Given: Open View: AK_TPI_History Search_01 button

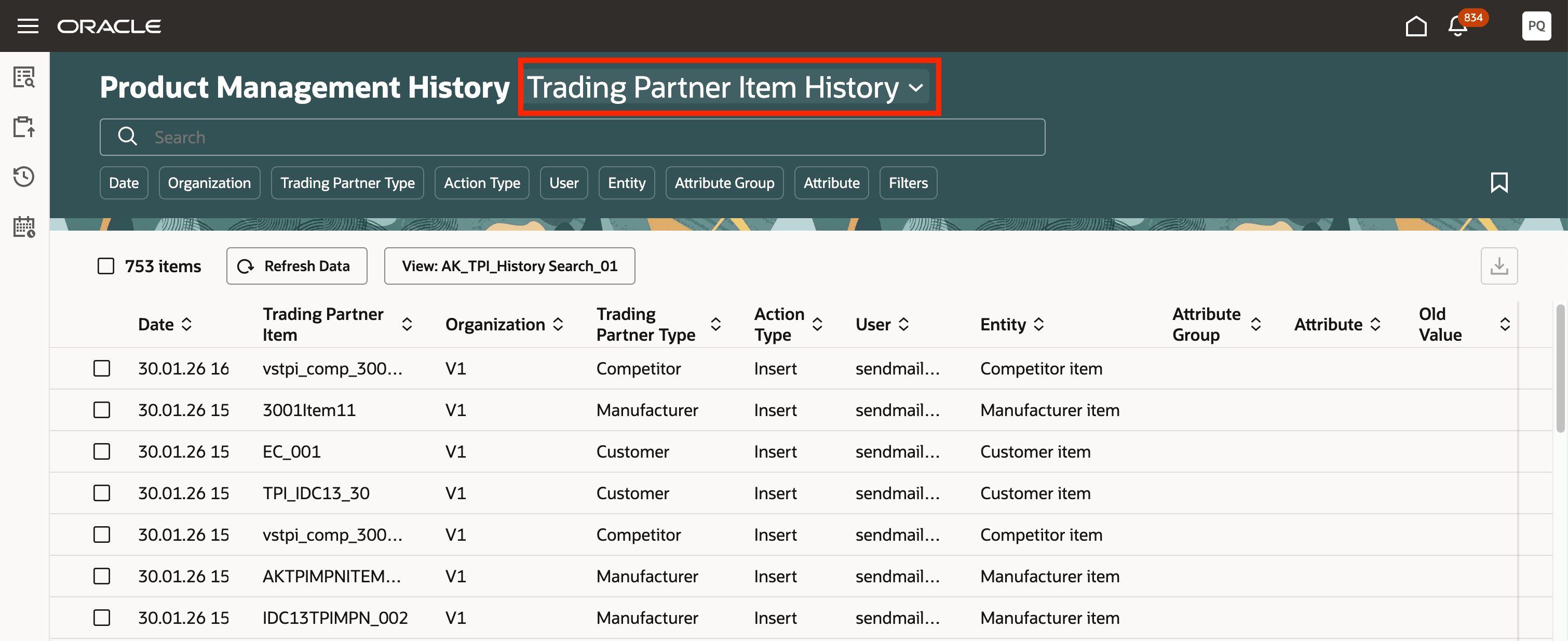Looking at the screenshot, I should [509, 266].
